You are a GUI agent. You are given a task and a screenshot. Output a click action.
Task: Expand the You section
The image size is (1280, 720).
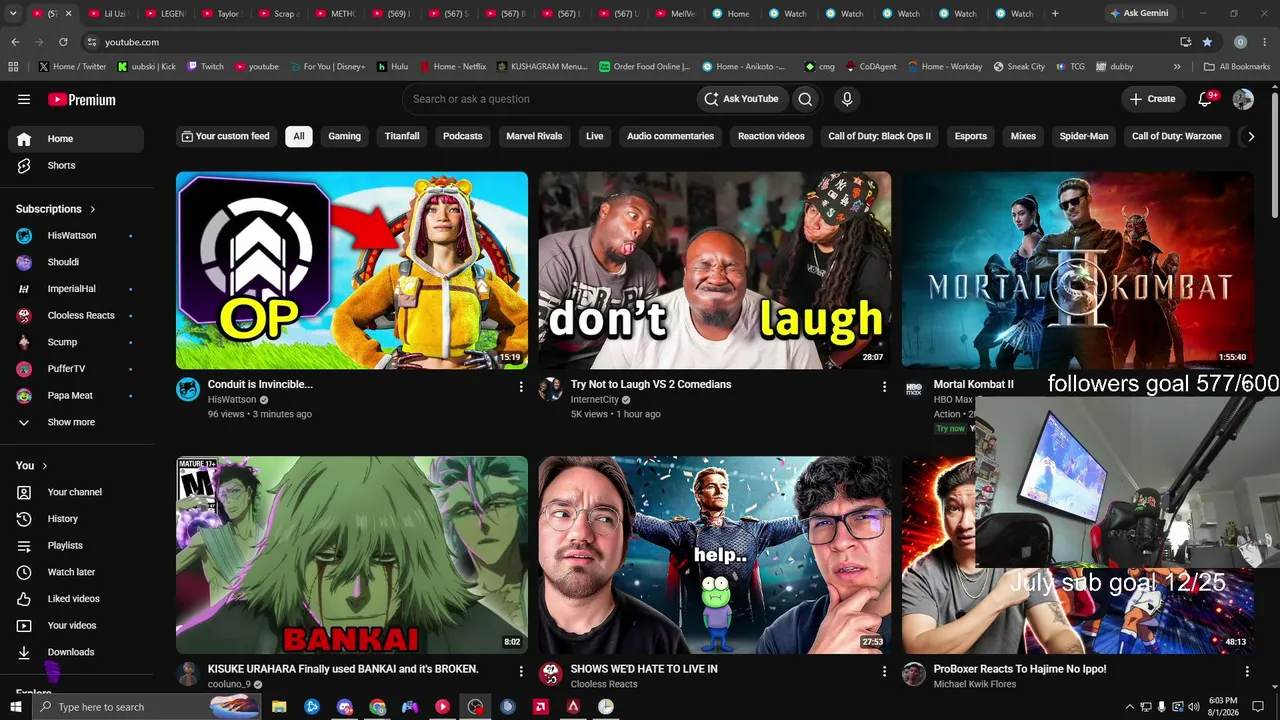click(32, 465)
